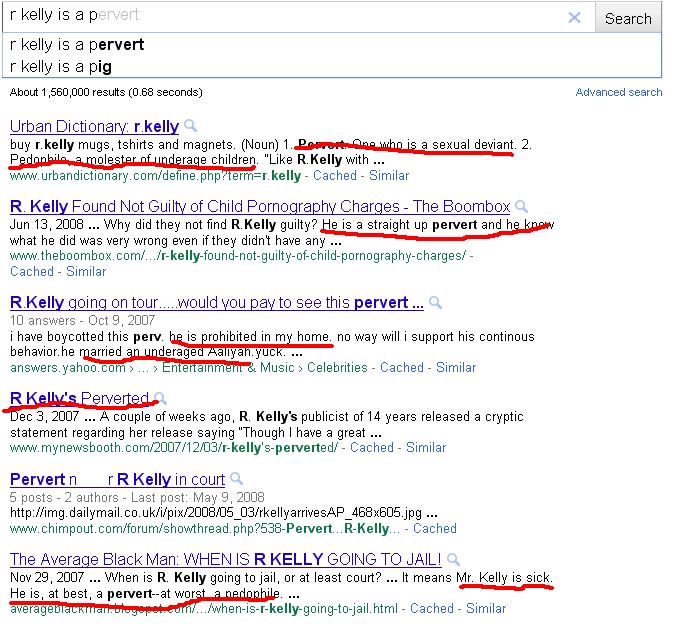Open Cached link for the urbandictionary.com result
The width and height of the screenshot is (691, 628).
tap(335, 175)
